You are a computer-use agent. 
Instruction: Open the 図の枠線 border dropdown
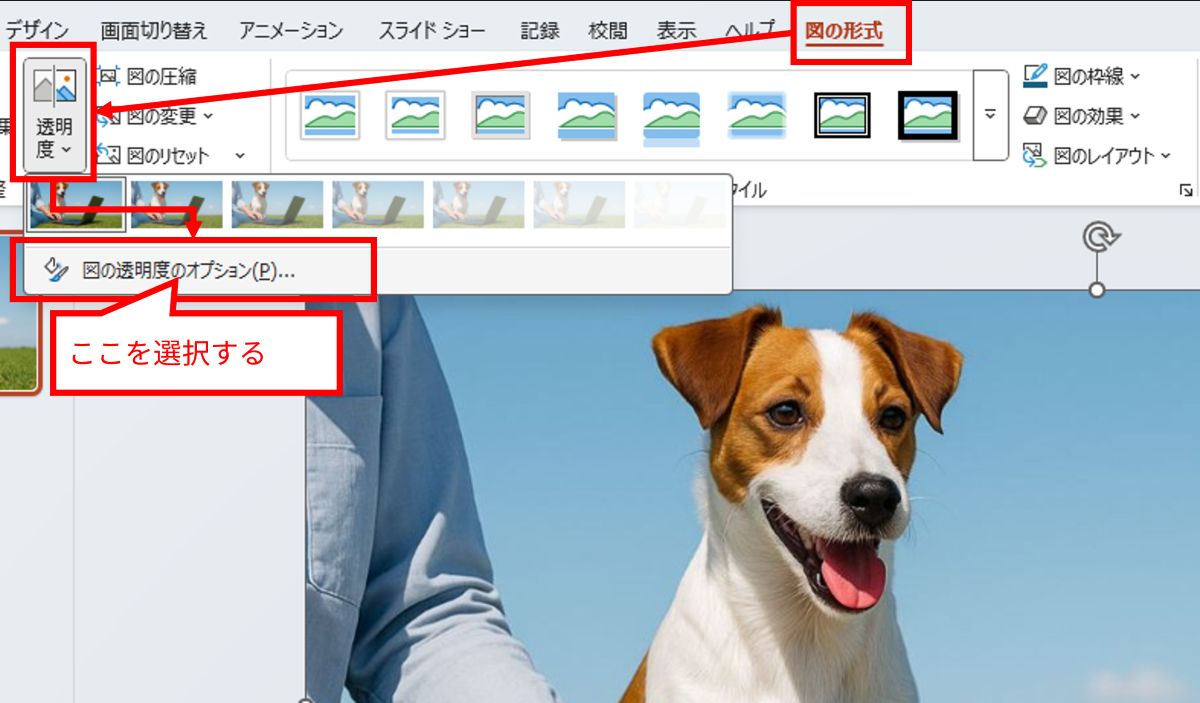coord(1082,76)
